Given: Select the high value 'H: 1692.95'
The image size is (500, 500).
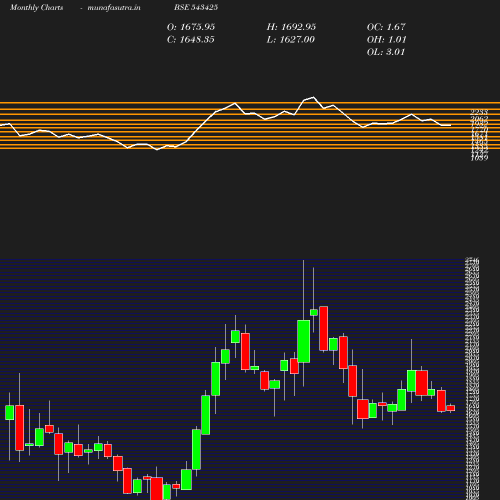Looking at the screenshot, I should pyautogui.click(x=291, y=27).
